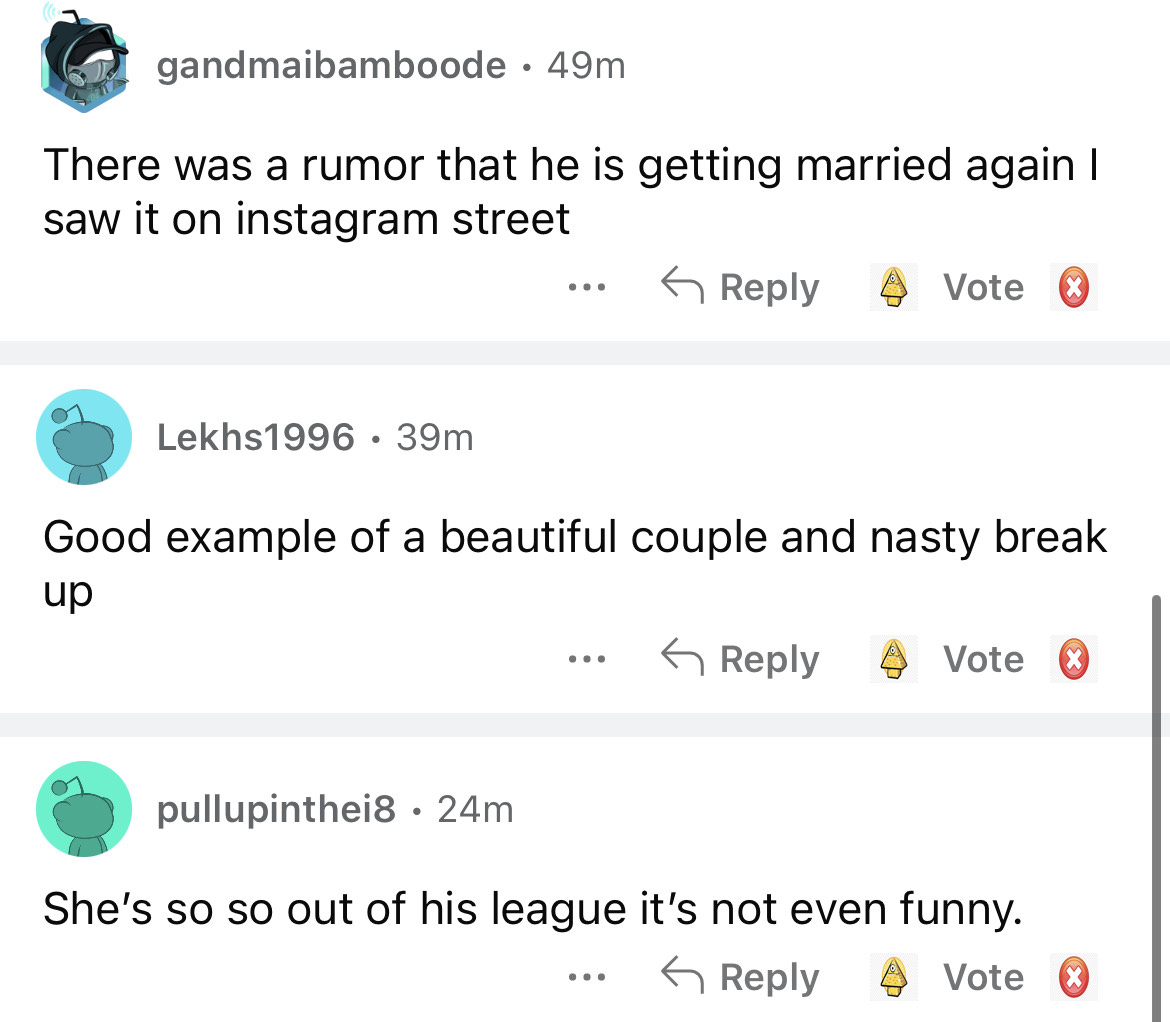1170x1022 pixels.
Task: Open more options on pullupinthei8's comment
Action: click(581, 977)
